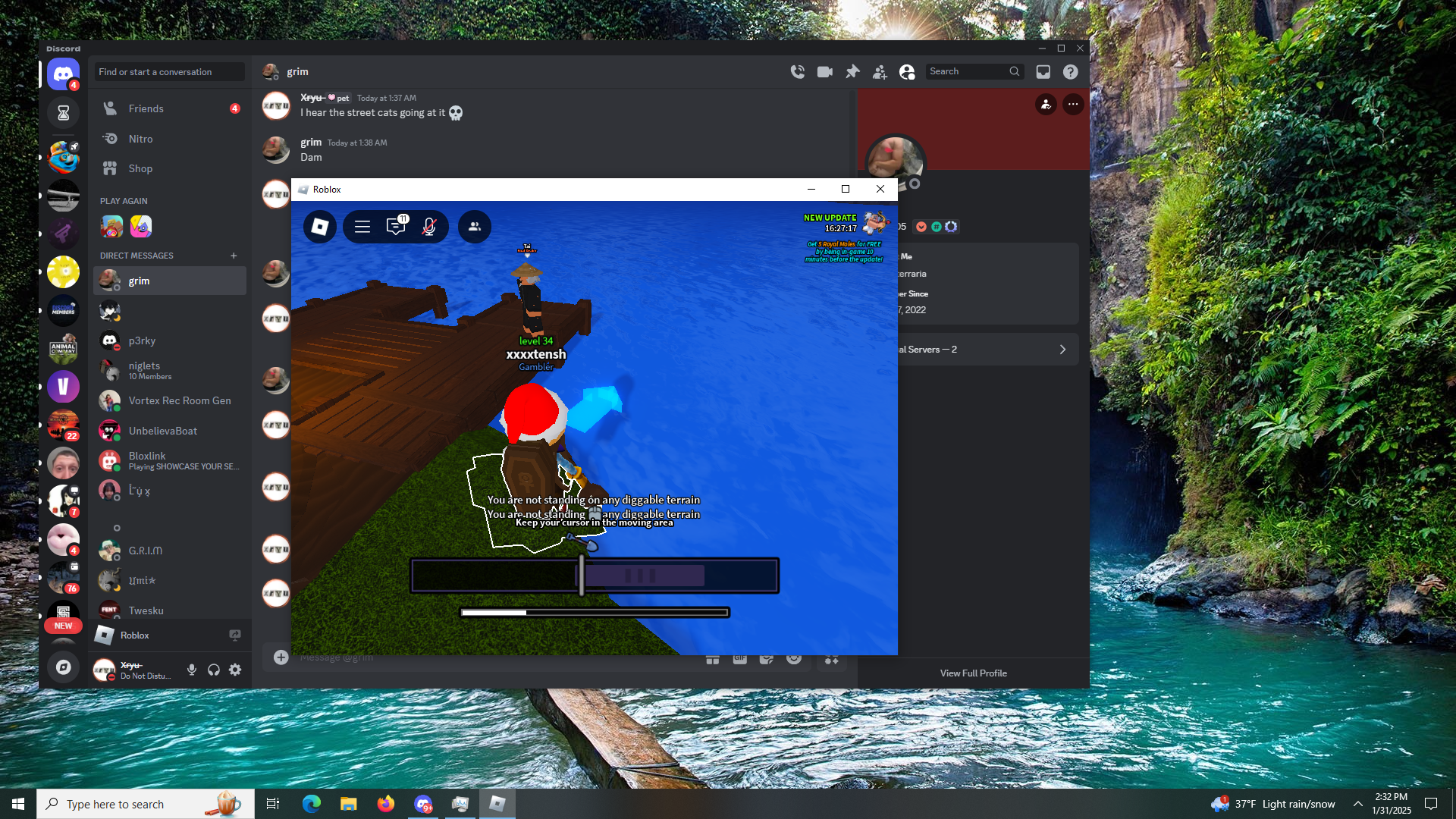The height and width of the screenshot is (819, 1456).
Task: Open File Explorer from the taskbar
Action: click(348, 804)
